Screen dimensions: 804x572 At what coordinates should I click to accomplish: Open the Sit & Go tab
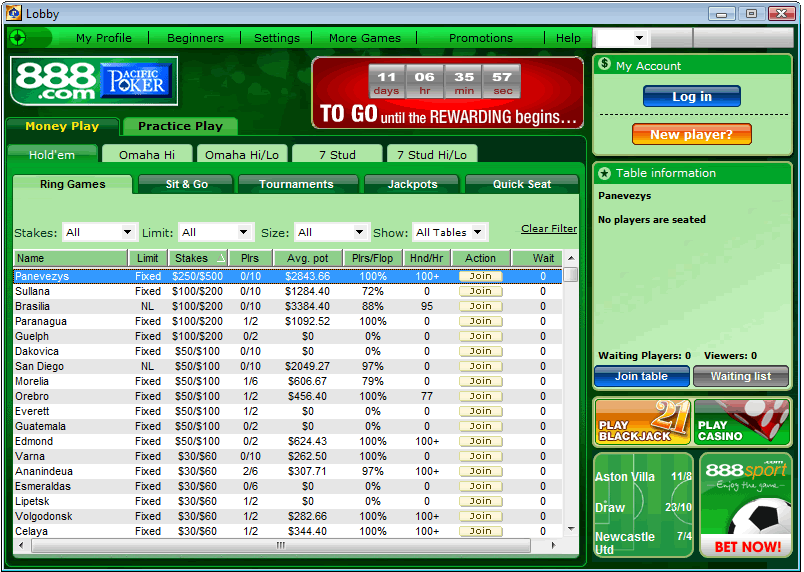(x=186, y=184)
